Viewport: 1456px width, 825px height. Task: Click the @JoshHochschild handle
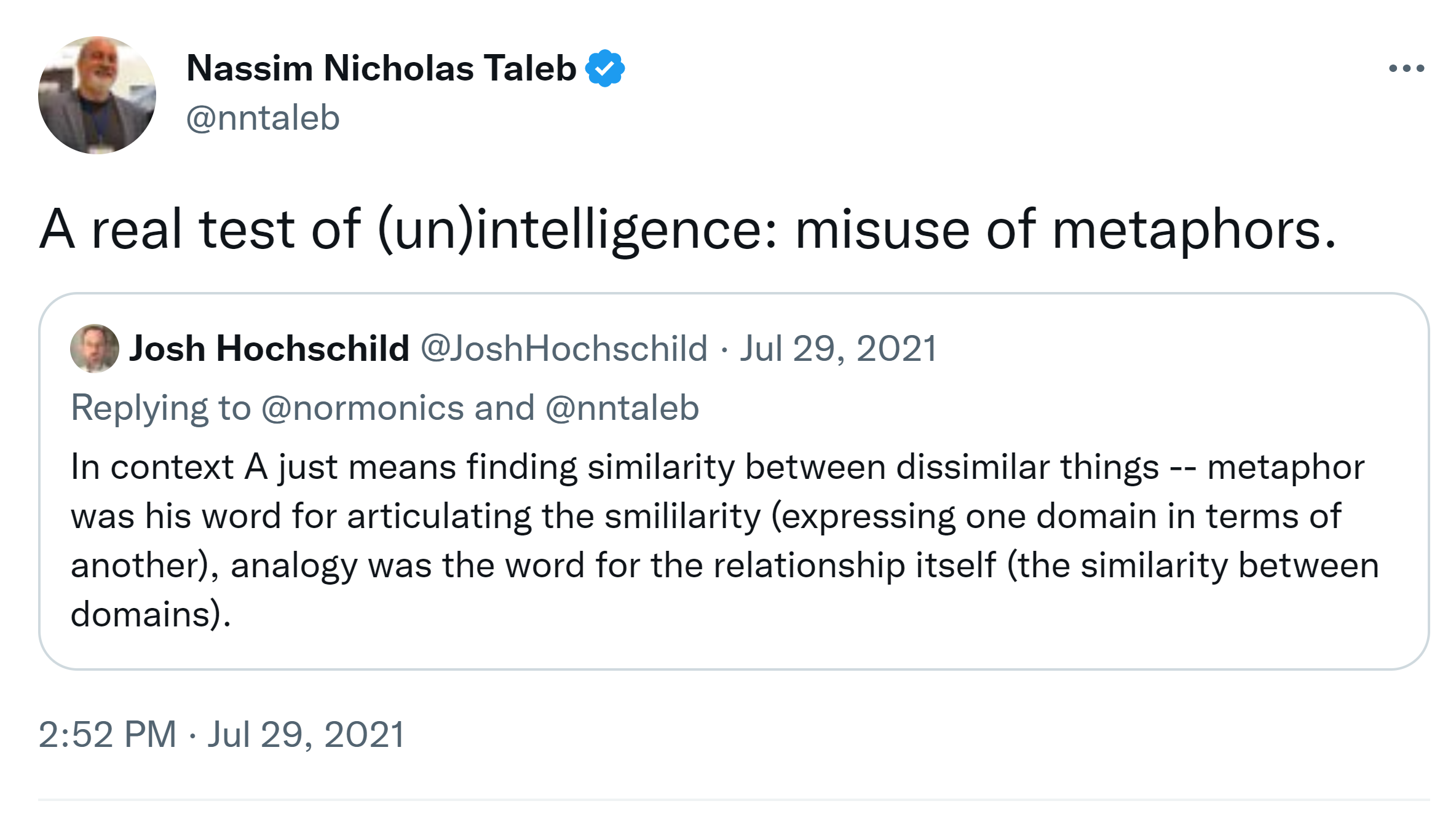[x=564, y=349]
